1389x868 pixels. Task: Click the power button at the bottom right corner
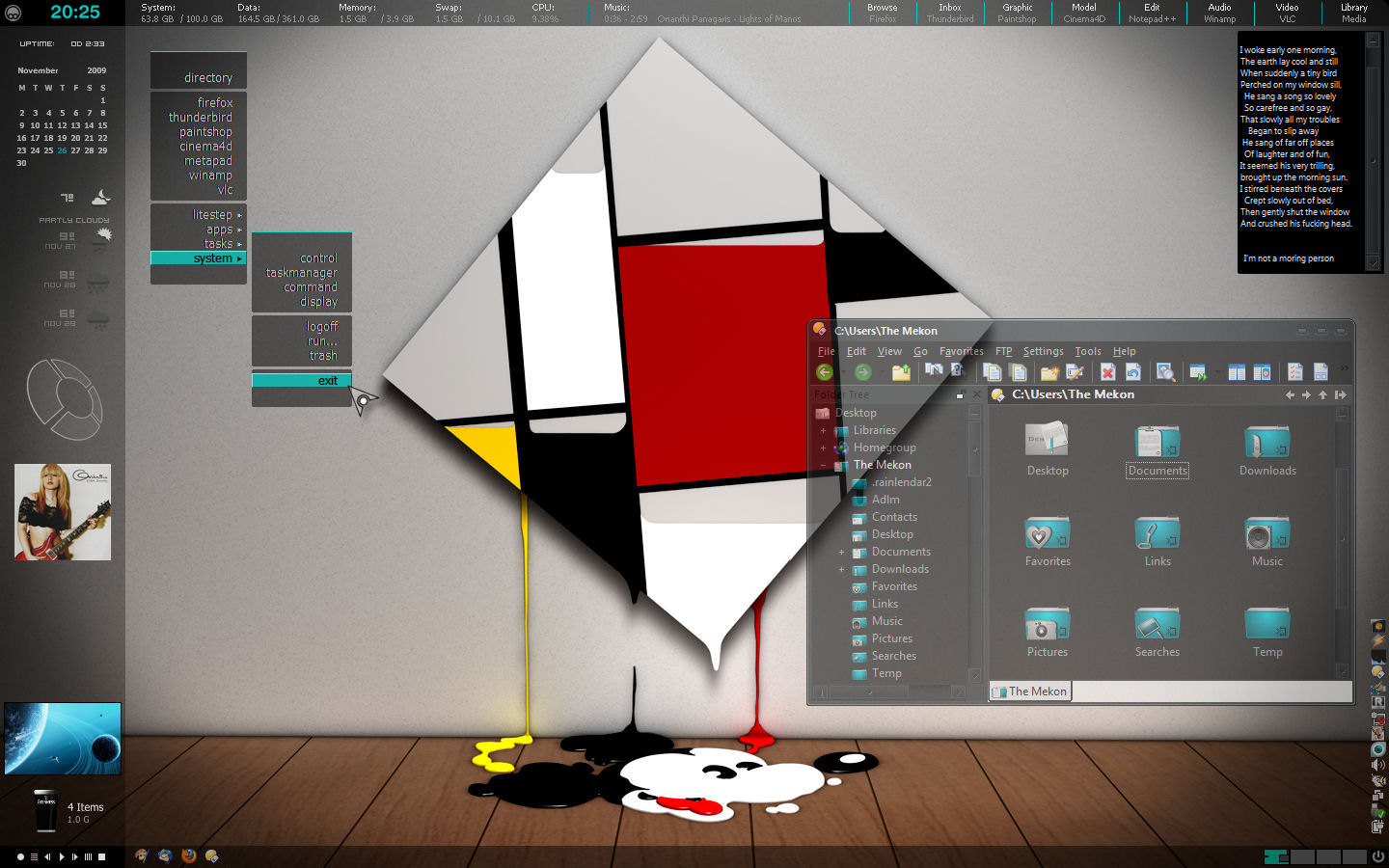1378,856
